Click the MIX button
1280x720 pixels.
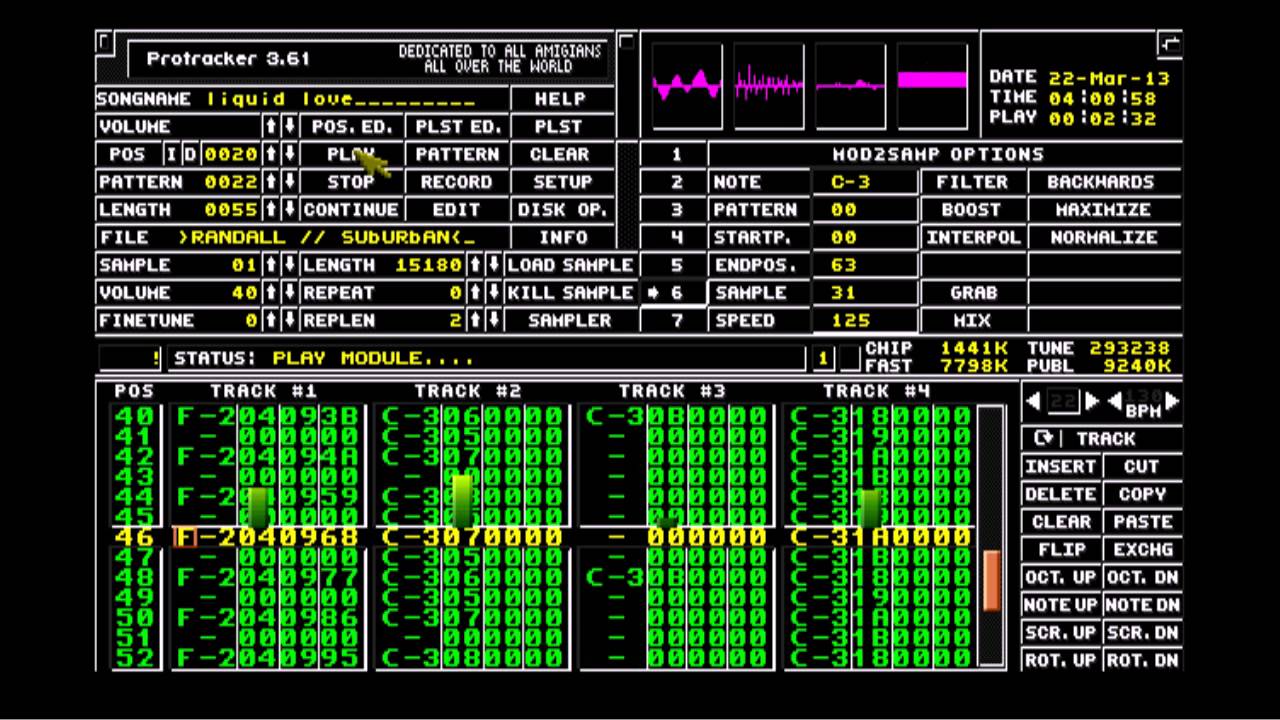973,321
